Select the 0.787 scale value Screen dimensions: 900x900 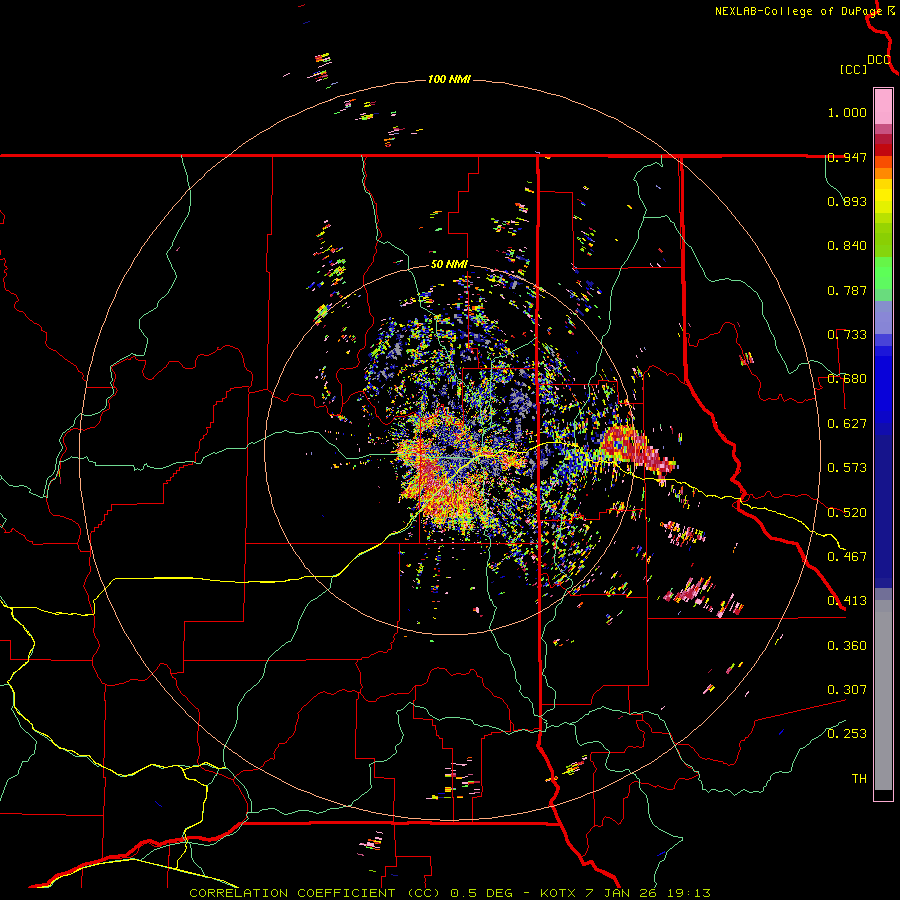847,290
